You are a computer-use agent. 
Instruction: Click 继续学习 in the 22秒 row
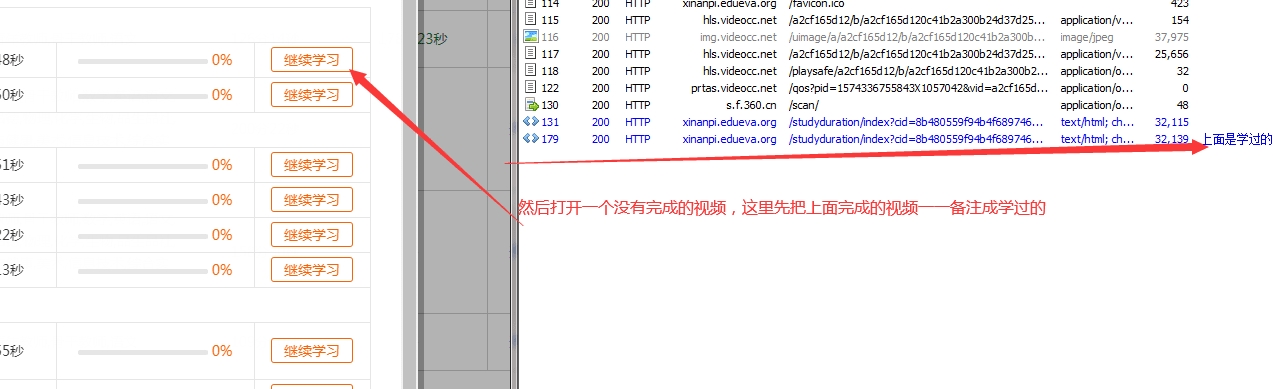[312, 235]
